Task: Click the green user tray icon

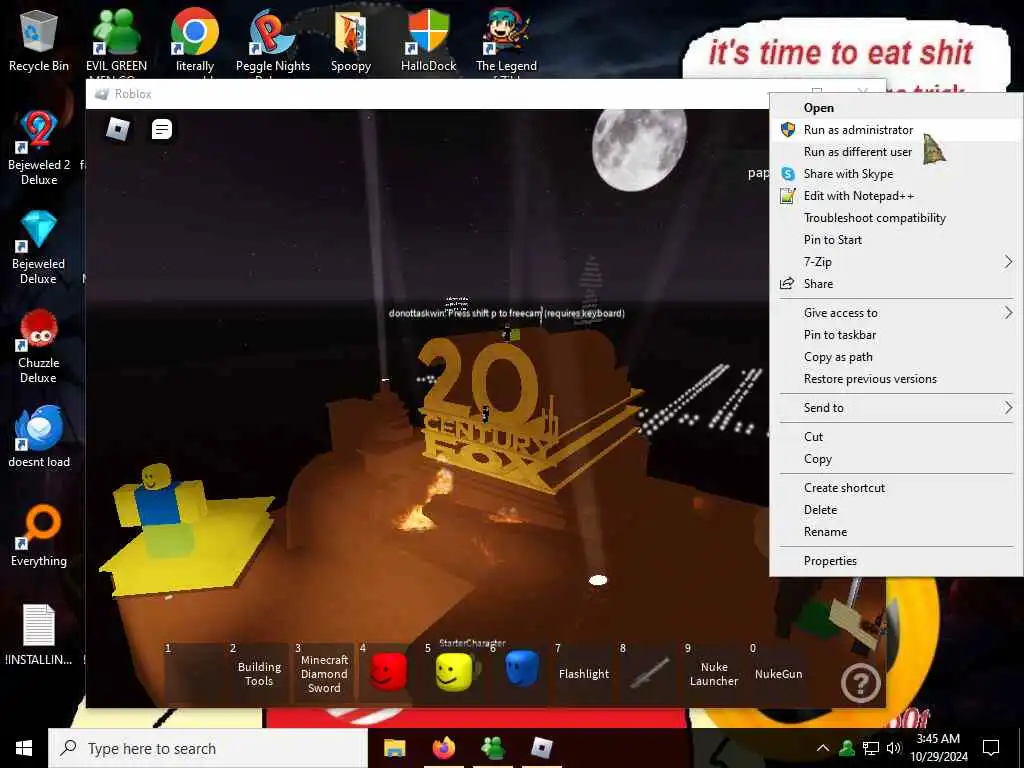Action: point(847,748)
